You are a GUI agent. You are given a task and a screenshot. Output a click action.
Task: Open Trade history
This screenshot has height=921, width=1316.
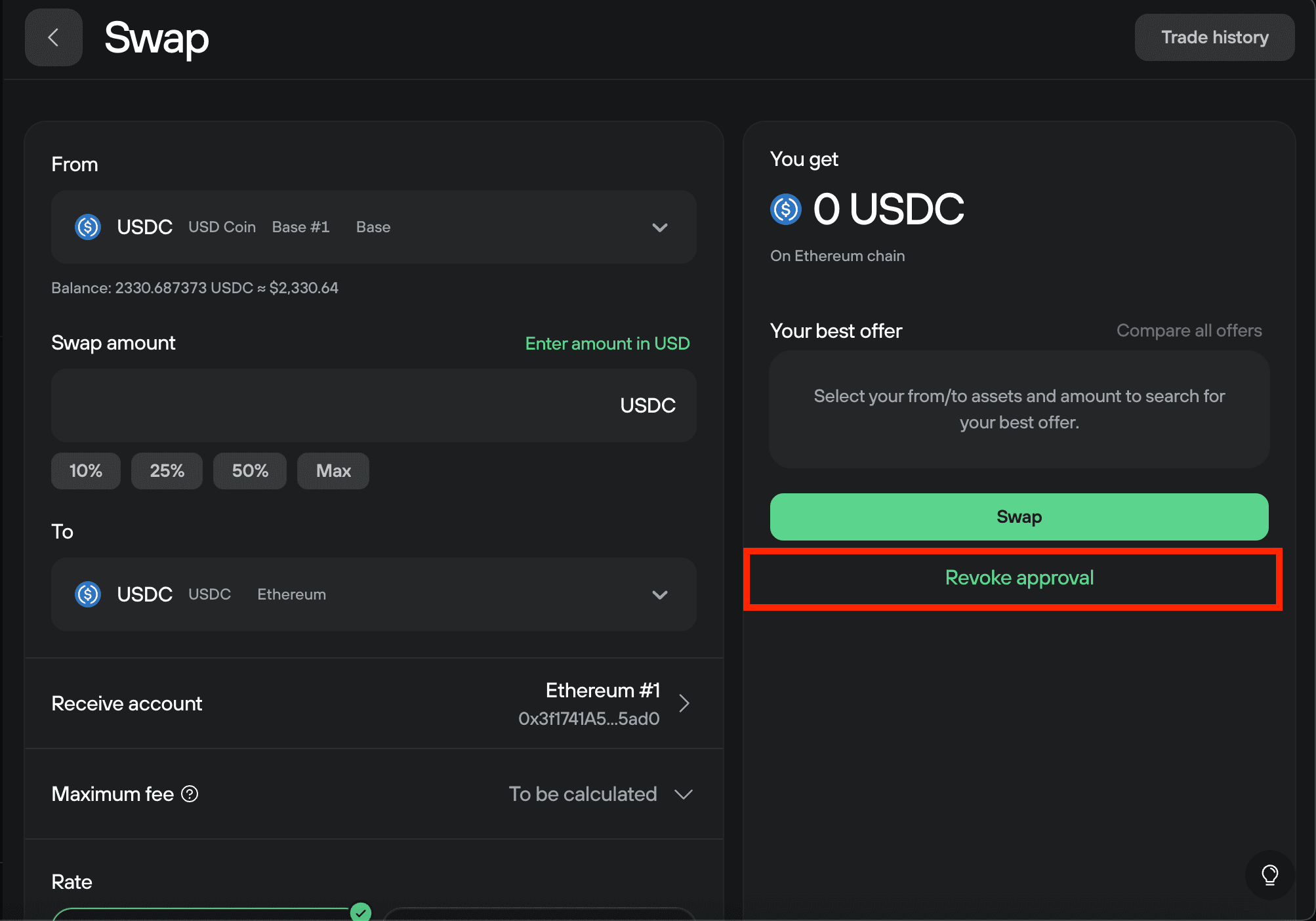(1214, 37)
